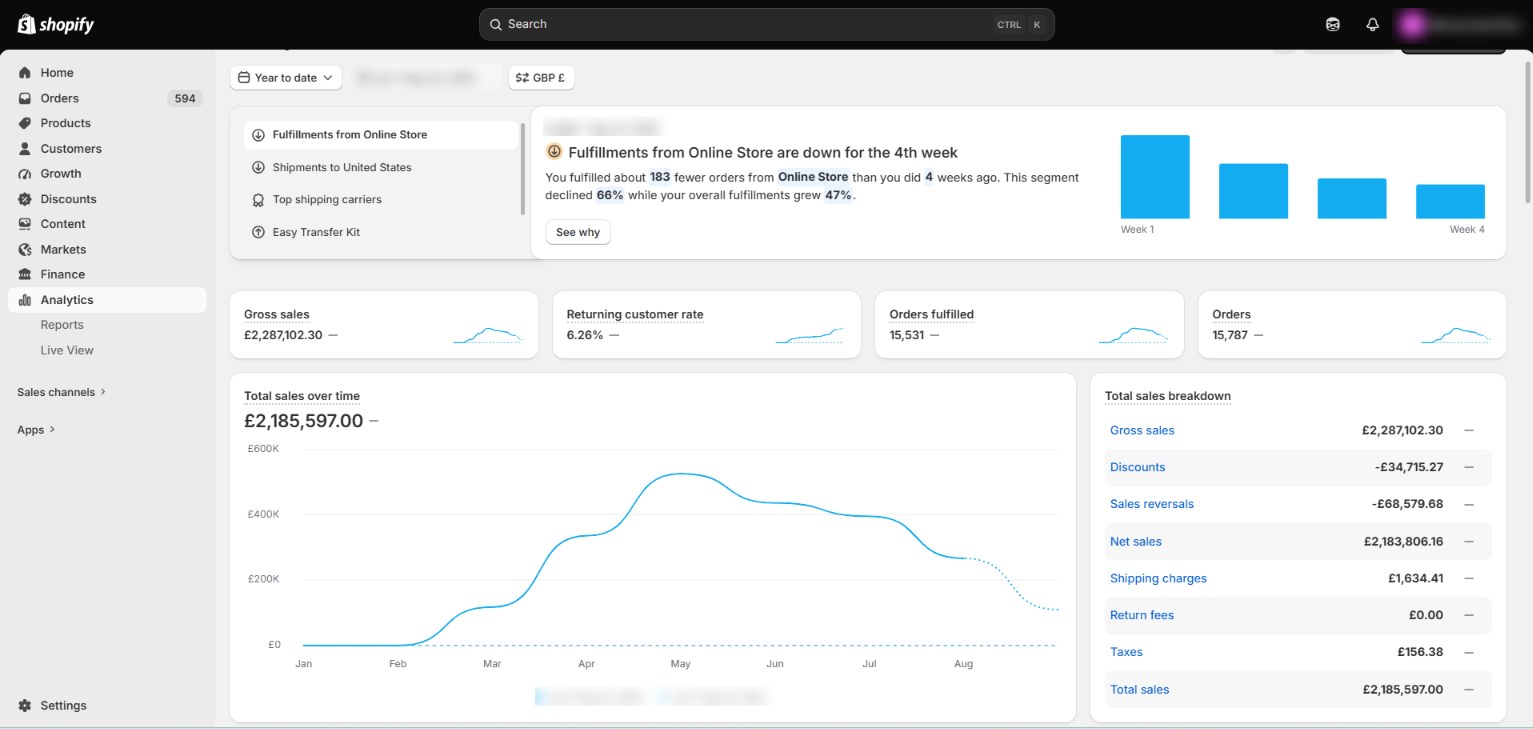Open the Gross sales breakdown link

[x=1142, y=430]
